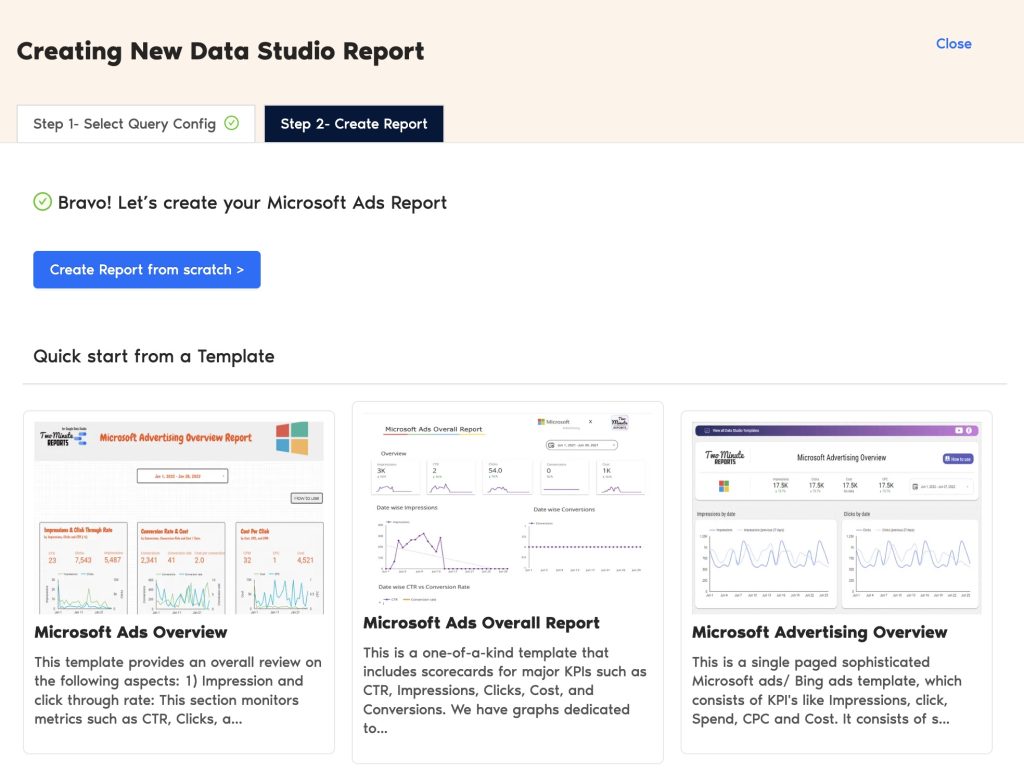Switch to Step 1- Select Query Config tab

tap(136, 123)
